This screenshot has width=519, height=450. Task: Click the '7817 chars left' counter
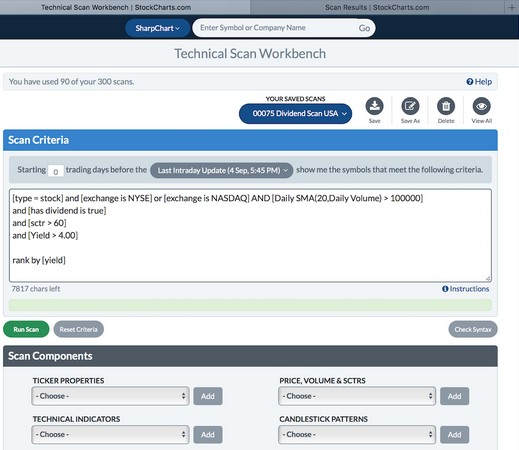click(x=36, y=289)
